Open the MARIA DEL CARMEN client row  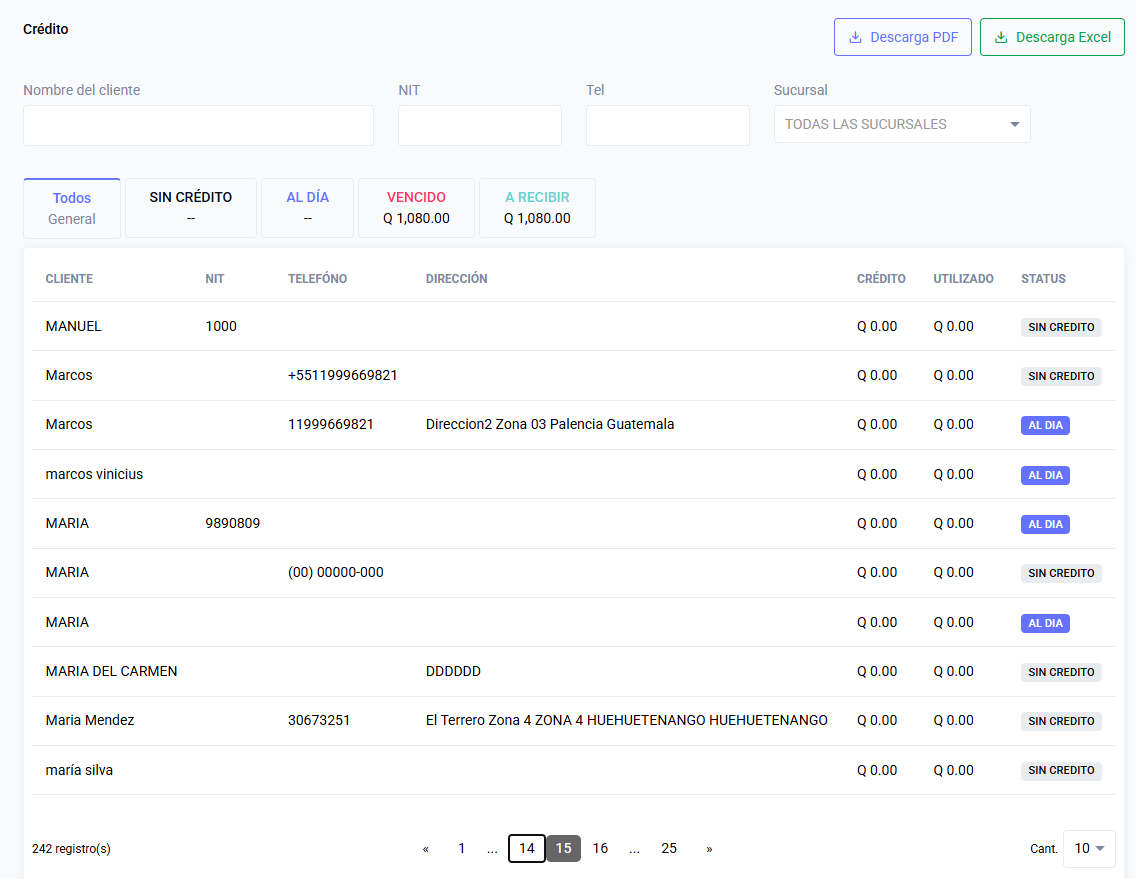574,672
